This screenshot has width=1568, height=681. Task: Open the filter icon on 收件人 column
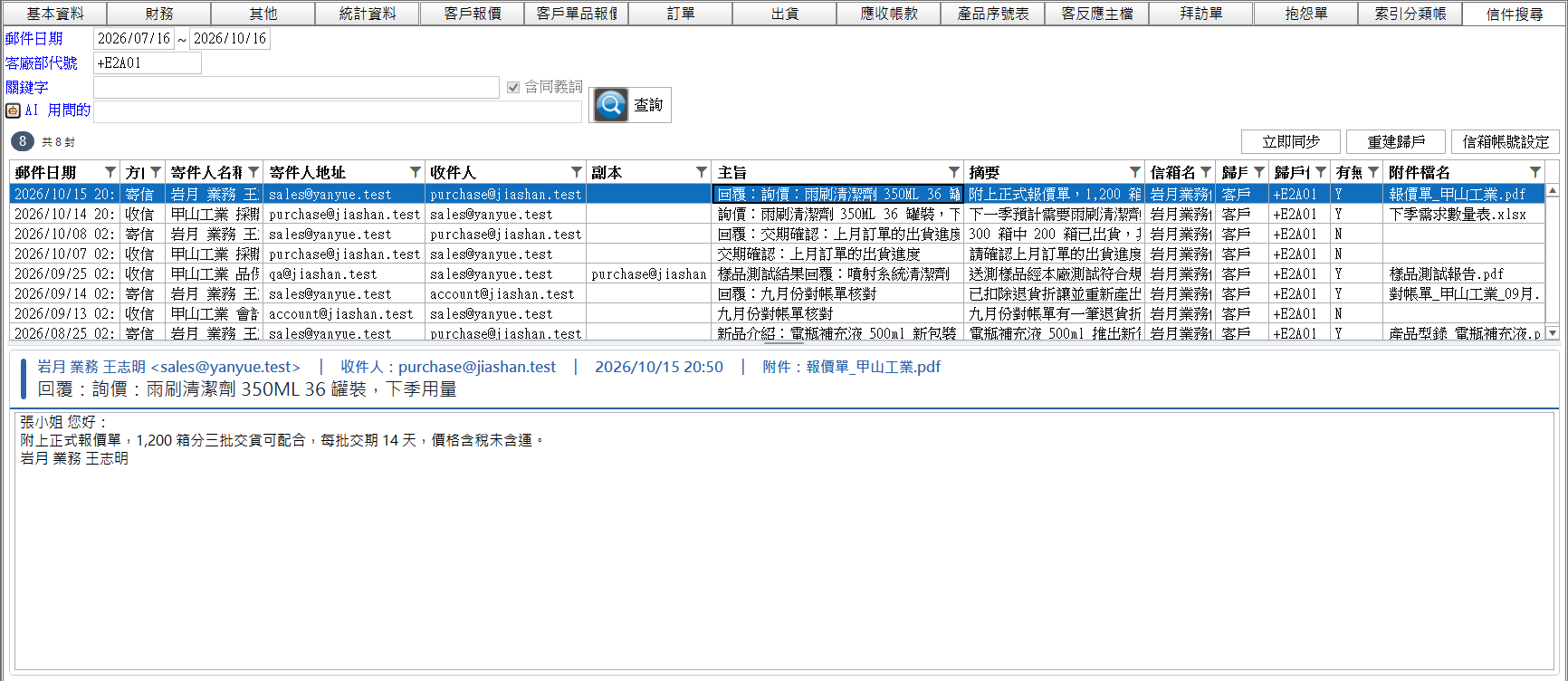click(577, 172)
